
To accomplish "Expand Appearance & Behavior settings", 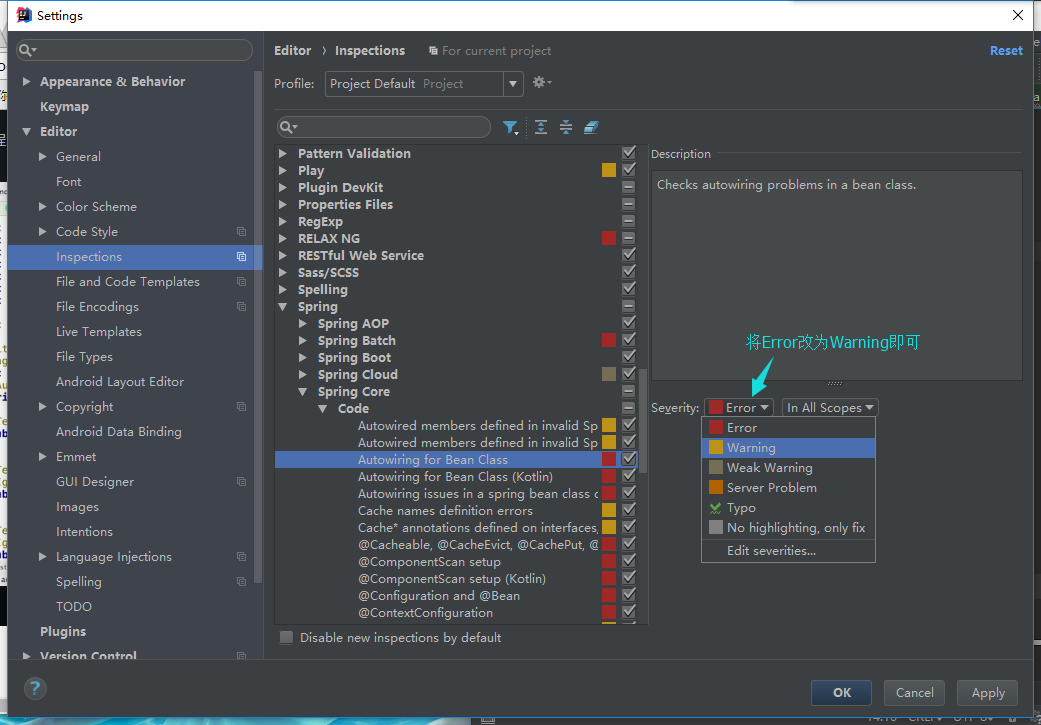I will (x=27, y=82).
